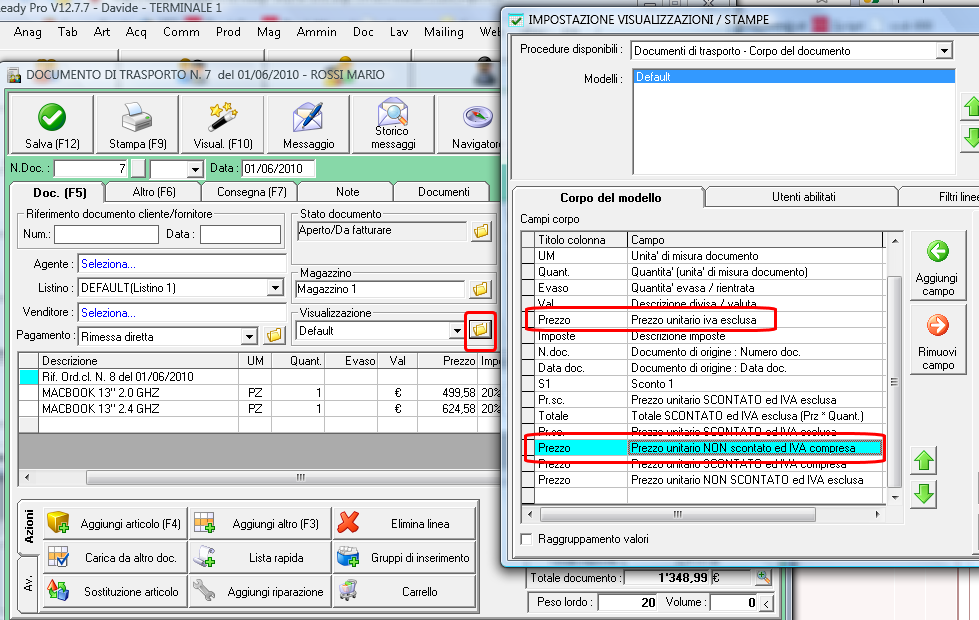The width and height of the screenshot is (979, 620).
Task: Open folder icon next to Pagamento
Action: (274, 336)
